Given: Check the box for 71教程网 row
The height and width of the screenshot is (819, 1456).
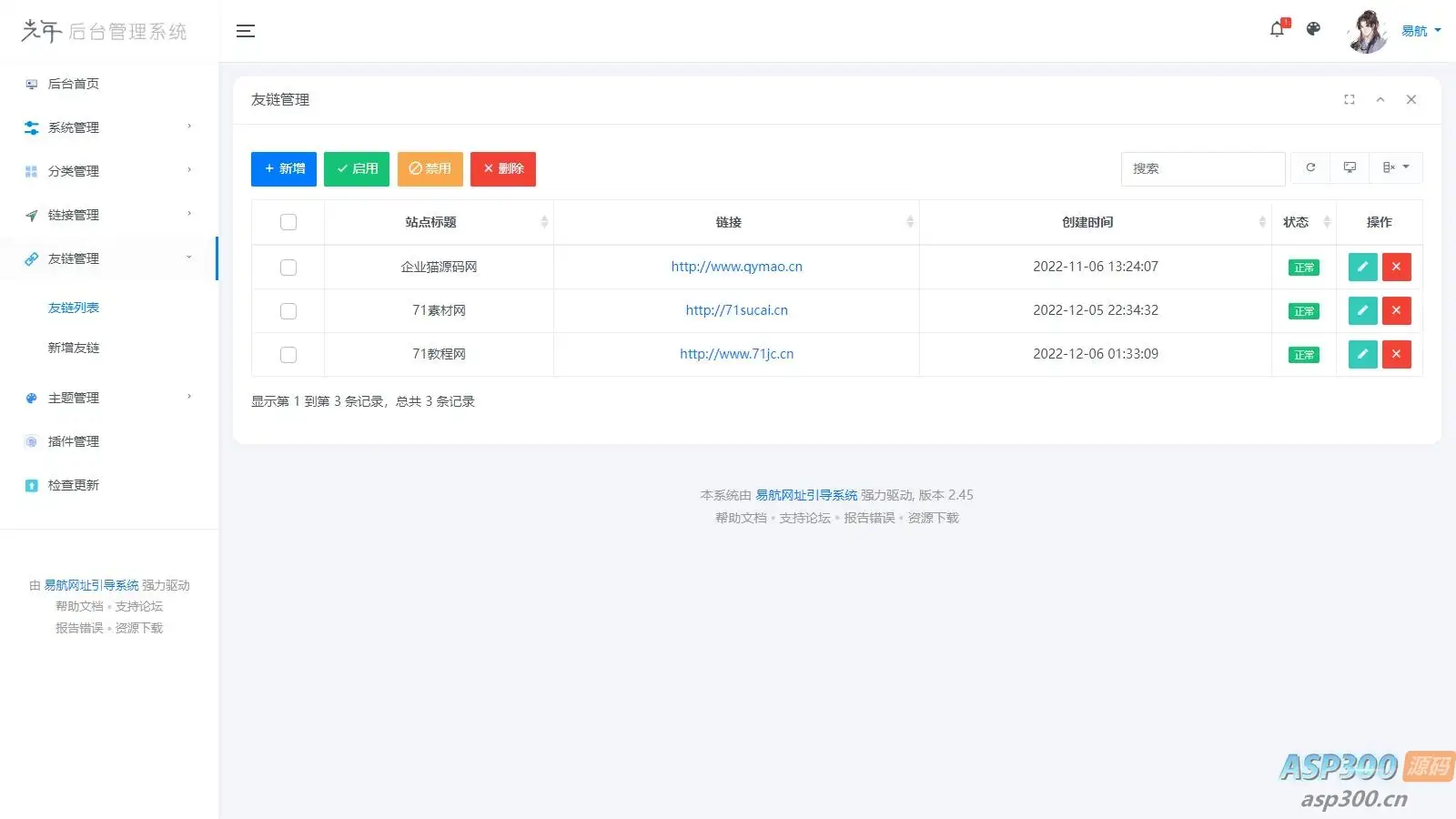Looking at the screenshot, I should tap(288, 355).
